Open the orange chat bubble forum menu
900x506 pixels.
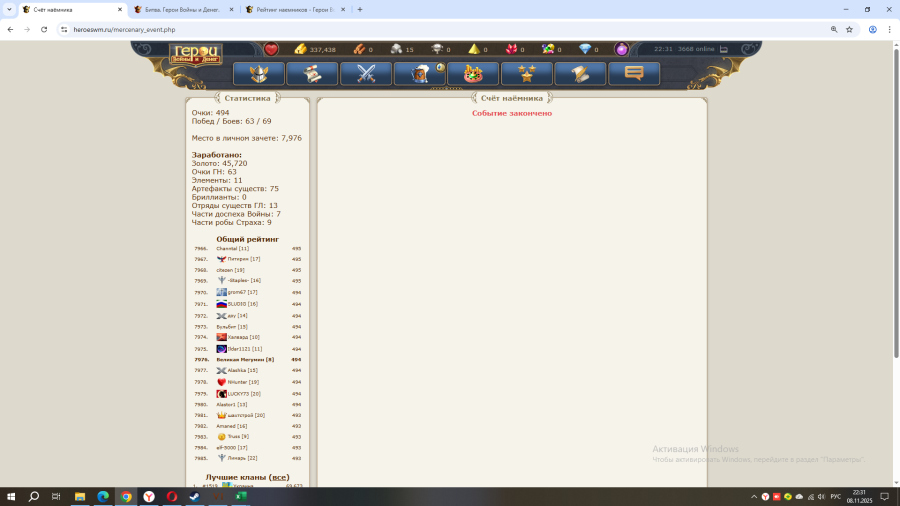[x=634, y=74]
